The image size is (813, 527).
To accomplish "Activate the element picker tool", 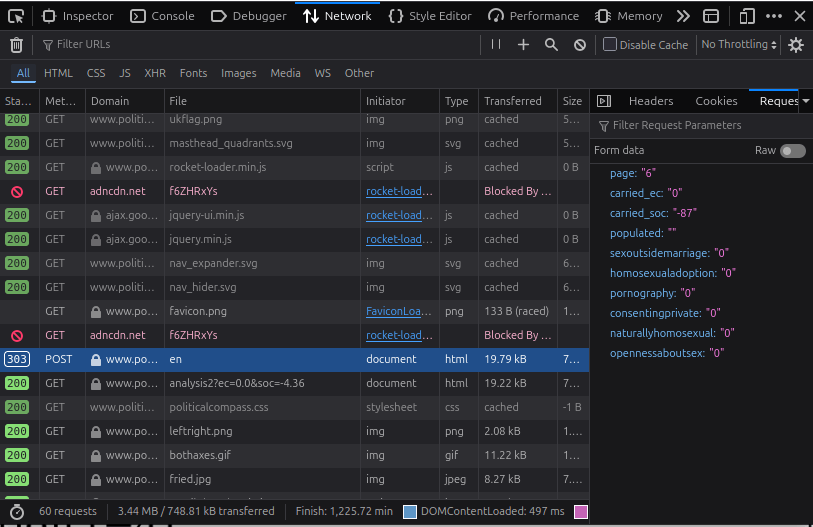I will pyautogui.click(x=16, y=16).
